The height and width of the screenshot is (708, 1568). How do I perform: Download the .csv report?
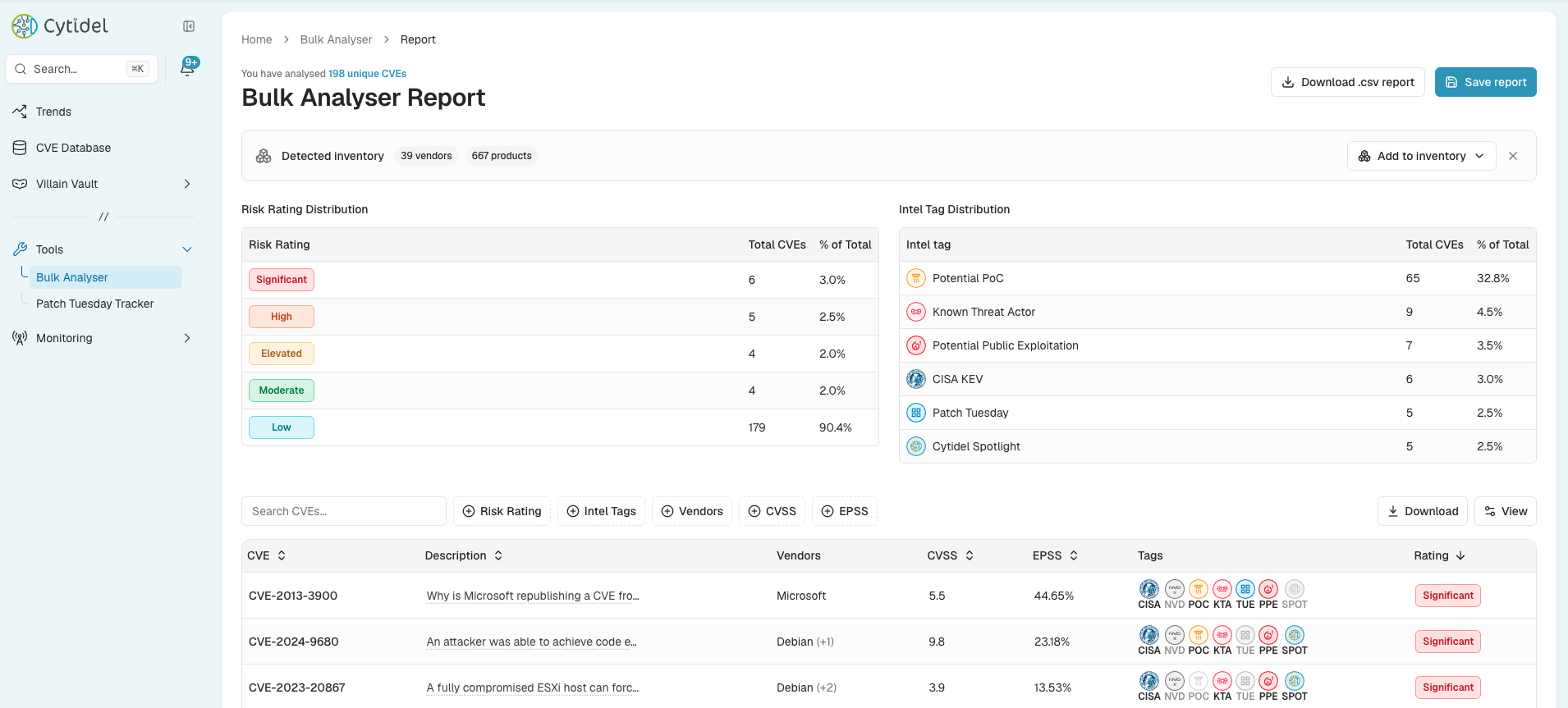pos(1347,82)
